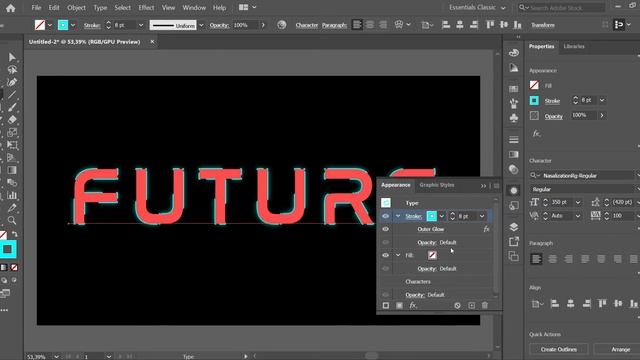Open Add New Effect fx in Appearance panel

pyautogui.click(x=413, y=305)
